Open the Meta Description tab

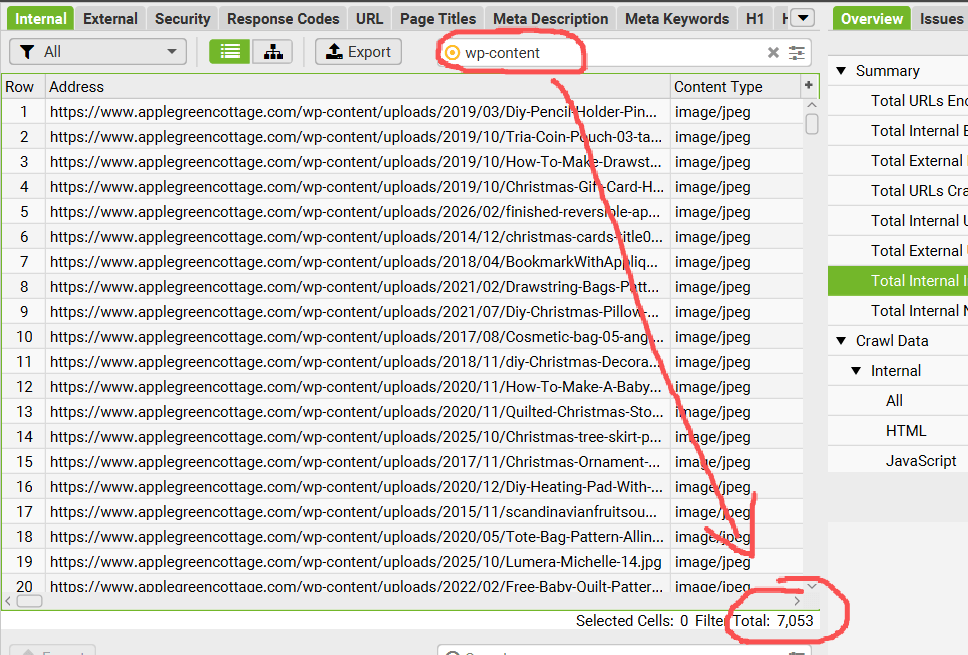551,19
